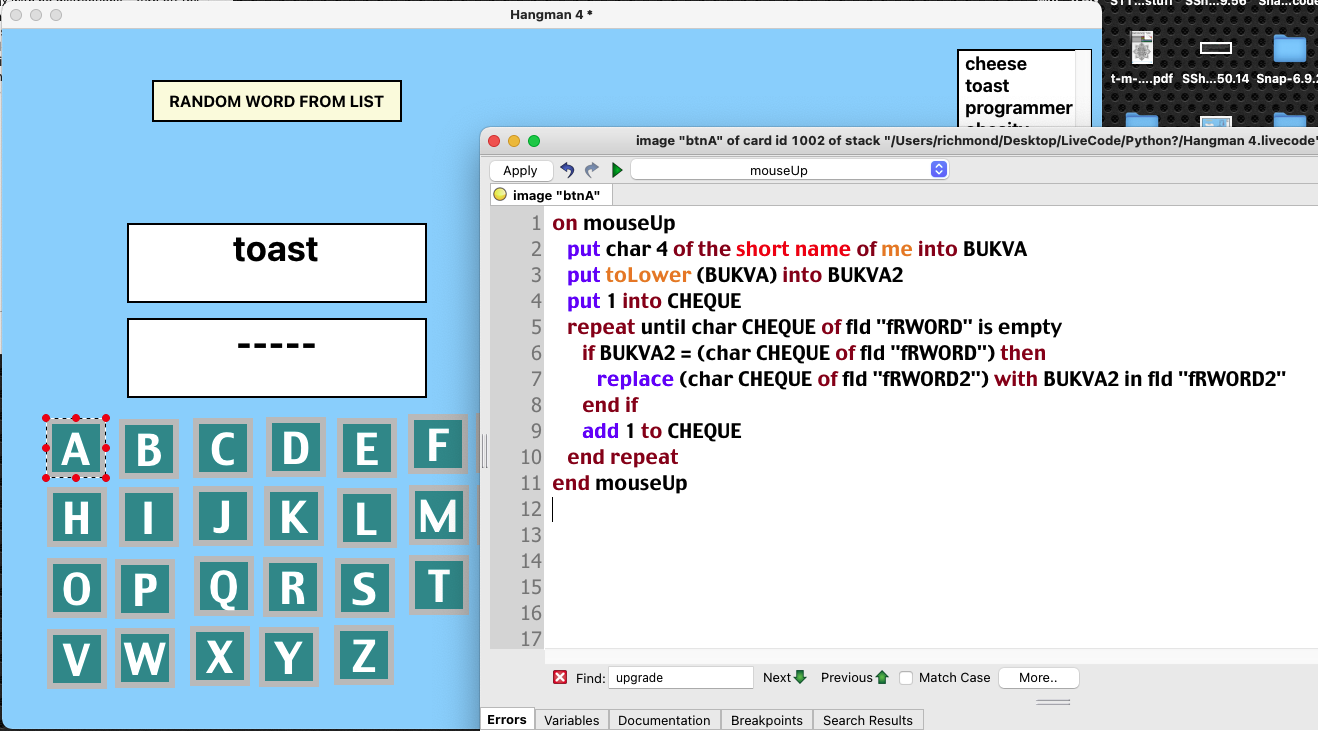Image resolution: width=1318 pixels, height=731 pixels.
Task: Select the Search Results tab
Action: tap(868, 720)
